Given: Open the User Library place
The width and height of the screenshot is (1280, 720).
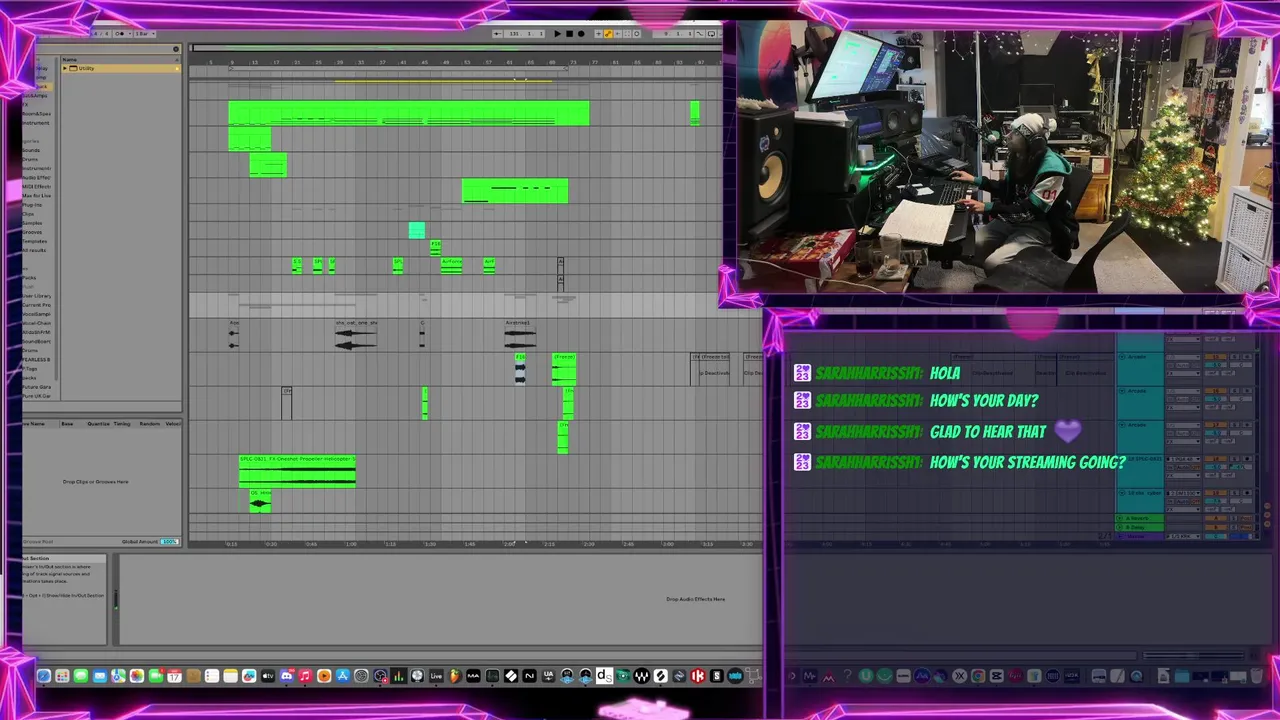Looking at the screenshot, I should click(37, 296).
